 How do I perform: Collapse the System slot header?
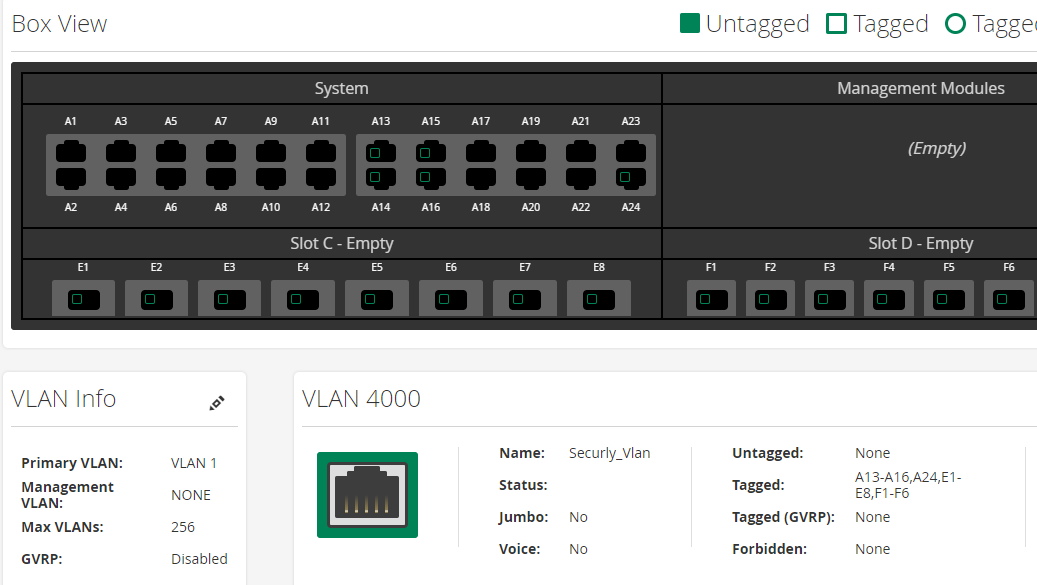[341, 88]
